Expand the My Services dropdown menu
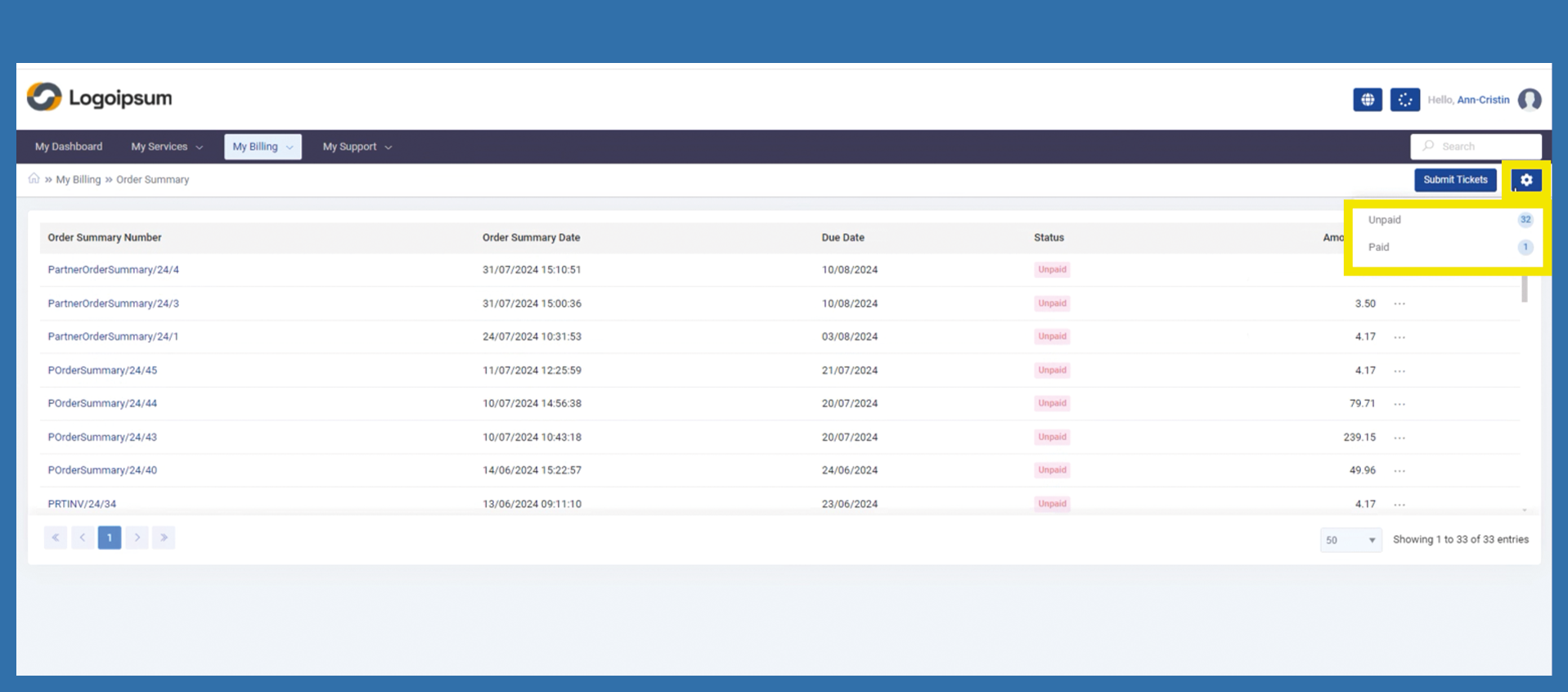 pos(167,146)
